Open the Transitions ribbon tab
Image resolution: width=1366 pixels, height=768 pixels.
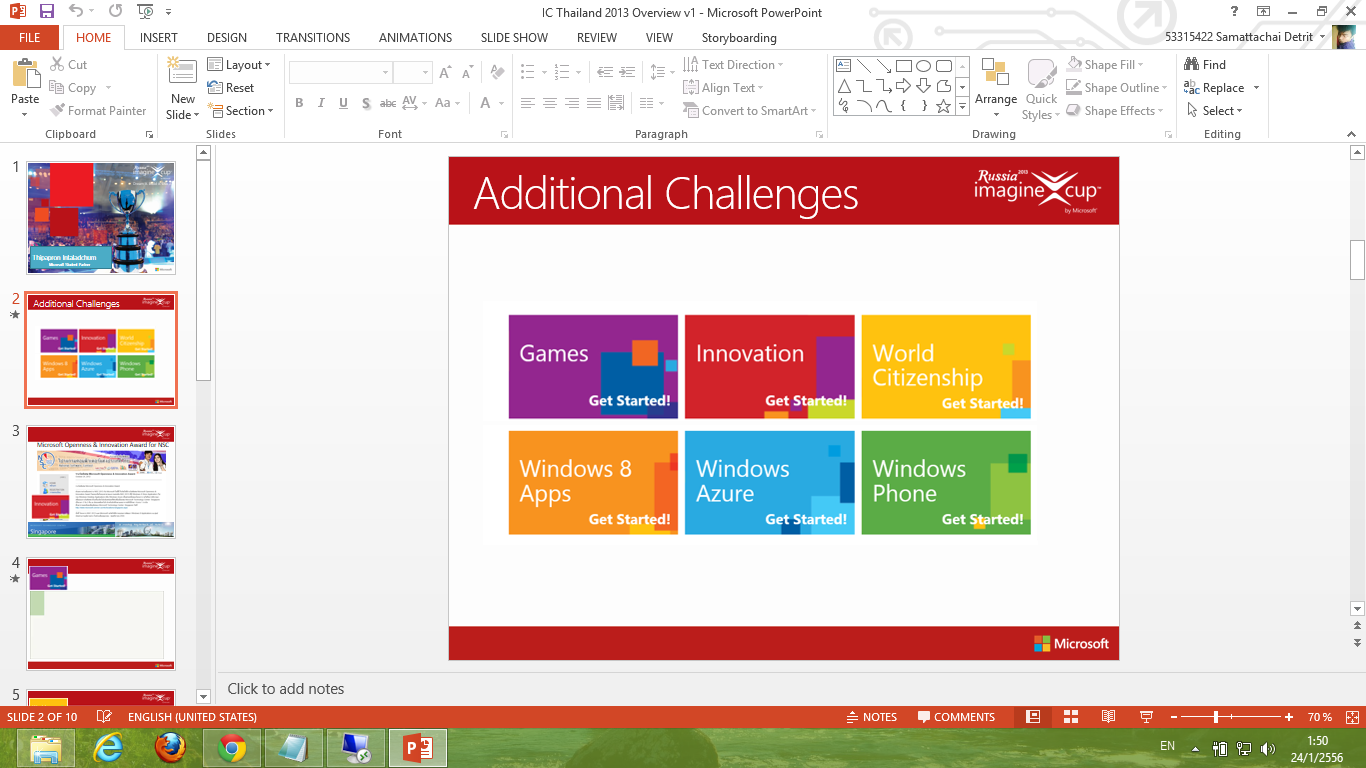(x=313, y=38)
